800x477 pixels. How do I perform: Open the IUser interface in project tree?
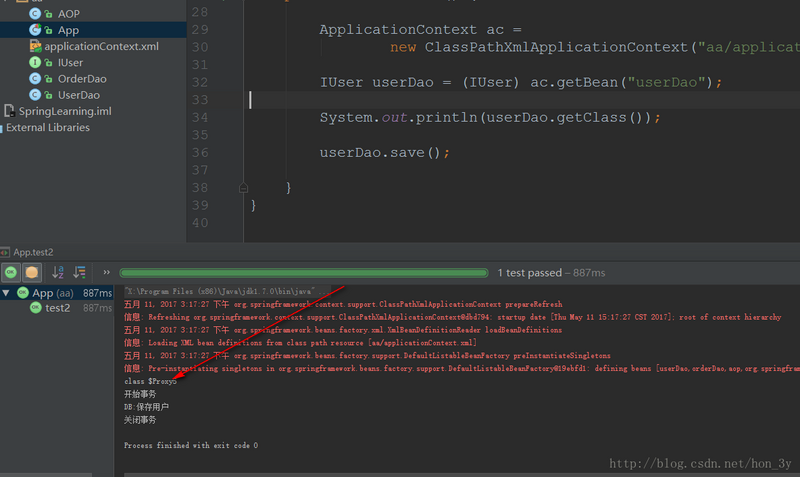point(70,63)
